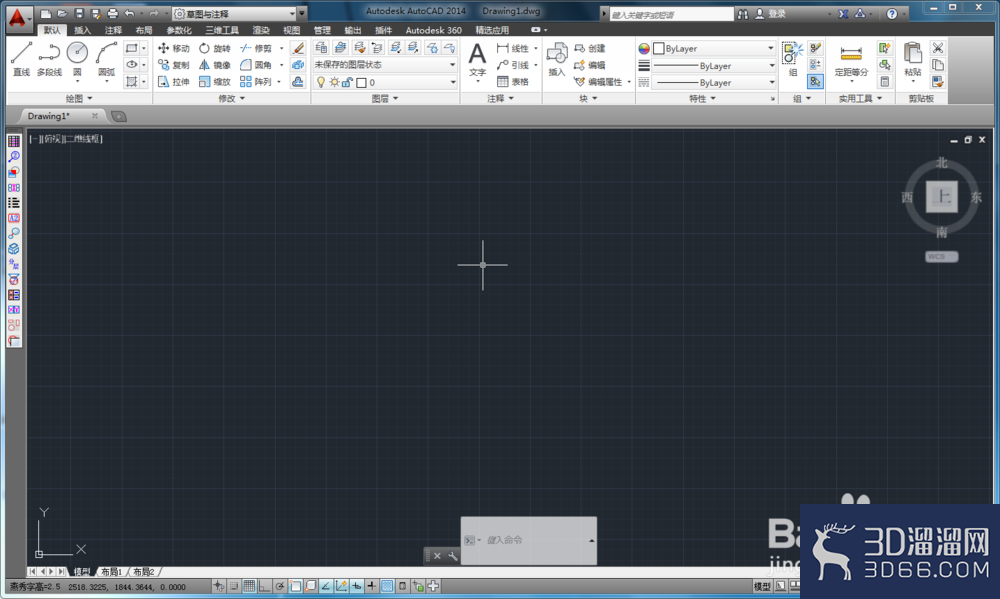Click the Create block (创建) button

pos(590,48)
